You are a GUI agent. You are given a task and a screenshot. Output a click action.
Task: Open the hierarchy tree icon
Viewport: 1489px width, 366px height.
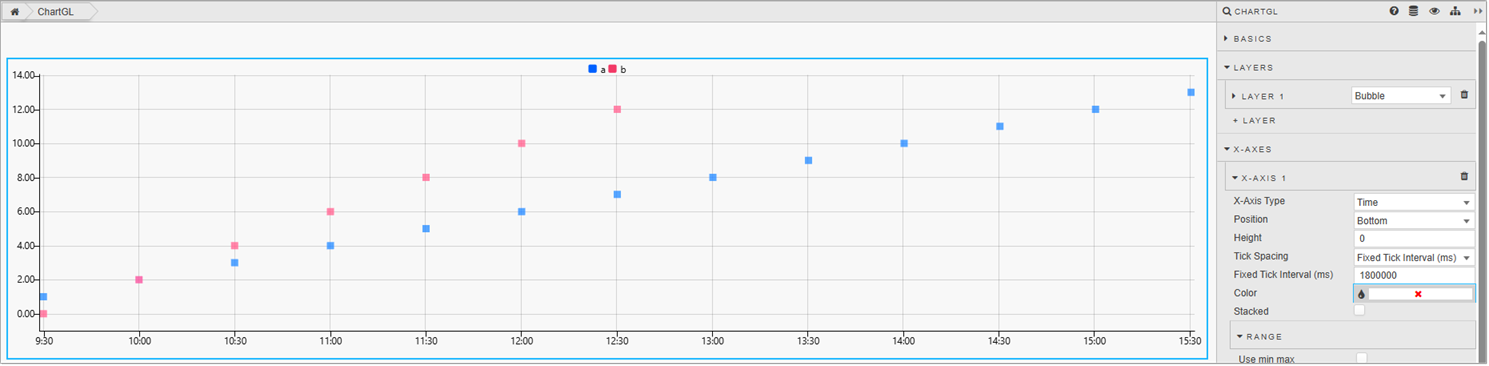tap(1455, 11)
